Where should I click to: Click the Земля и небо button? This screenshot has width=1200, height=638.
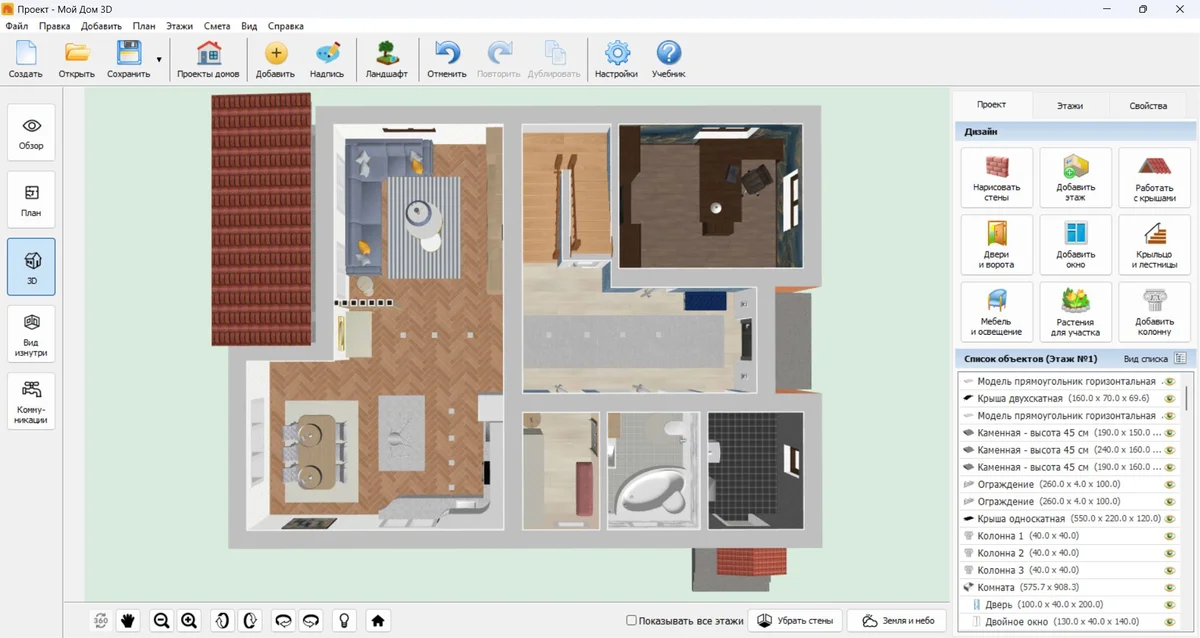coord(897,621)
